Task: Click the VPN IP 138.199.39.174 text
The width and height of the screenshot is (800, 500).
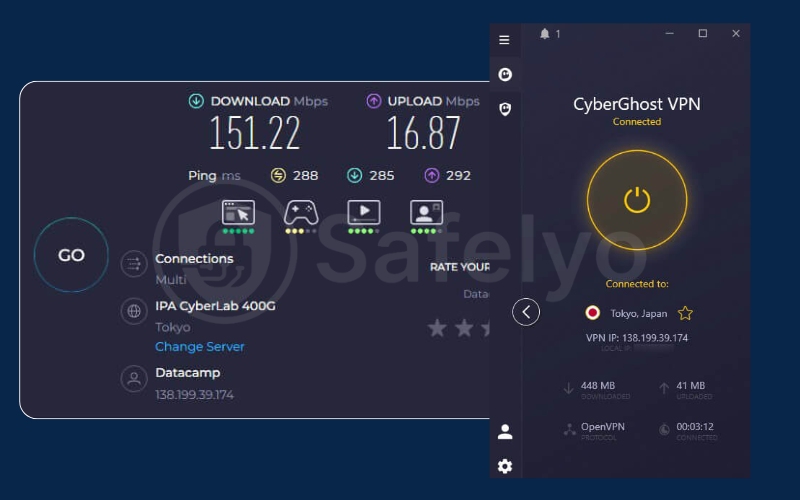Action: 637,338
